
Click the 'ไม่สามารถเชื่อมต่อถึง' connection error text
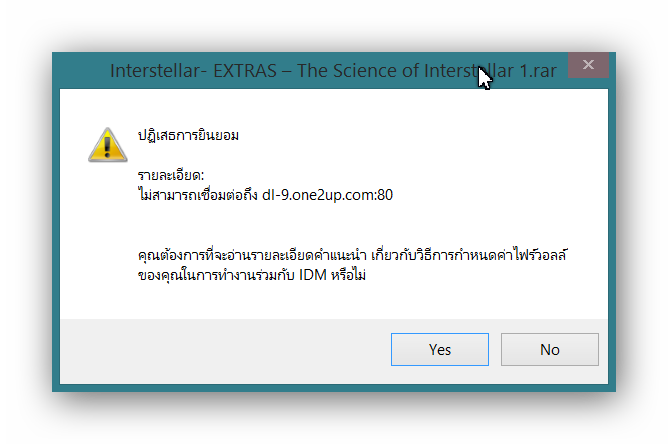198,195
